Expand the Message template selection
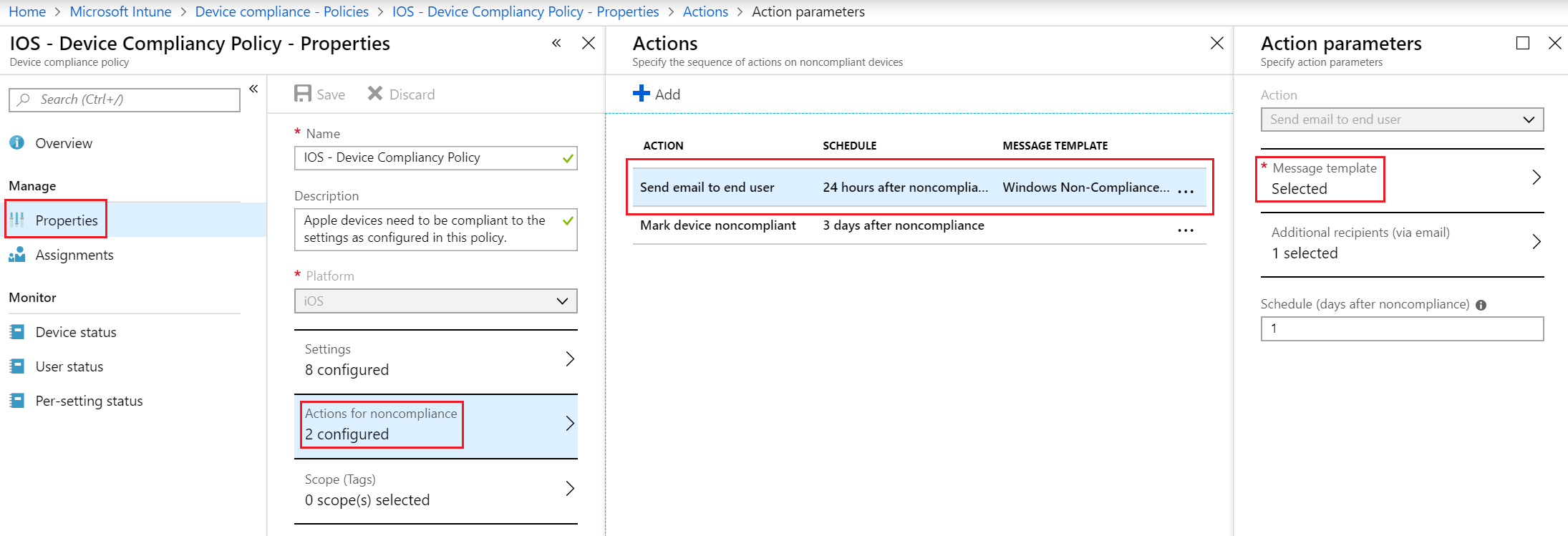The width and height of the screenshot is (1568, 536). pos(1536,178)
